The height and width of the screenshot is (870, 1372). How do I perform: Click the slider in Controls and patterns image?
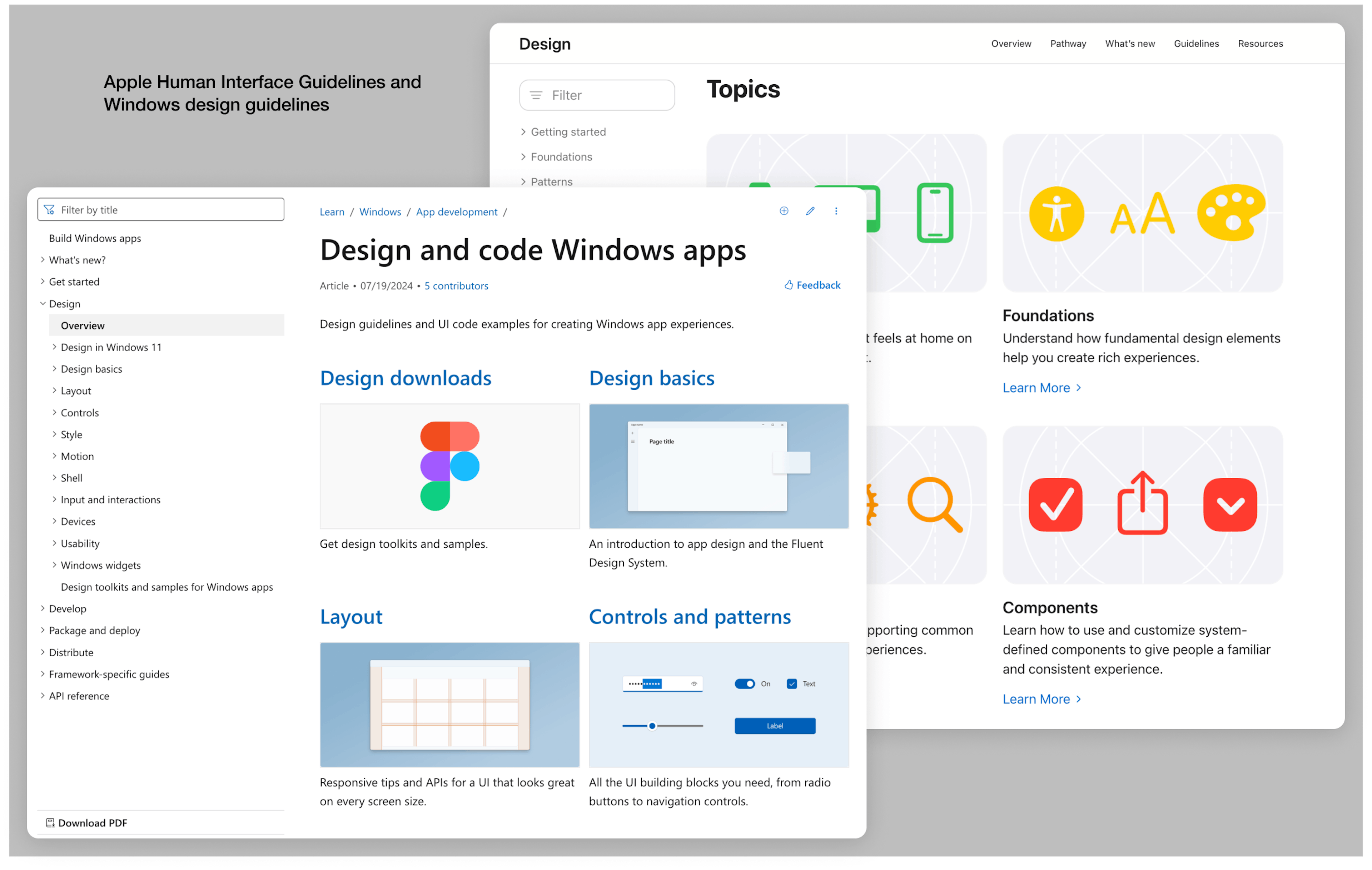(663, 726)
